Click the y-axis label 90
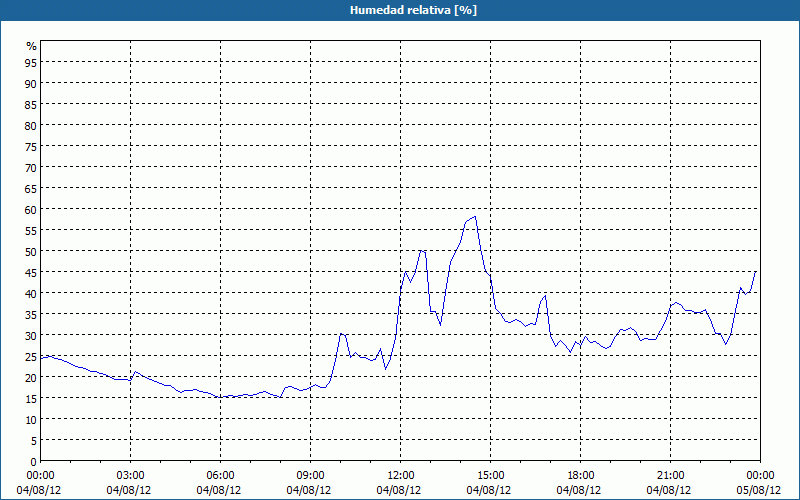 pos(31,83)
